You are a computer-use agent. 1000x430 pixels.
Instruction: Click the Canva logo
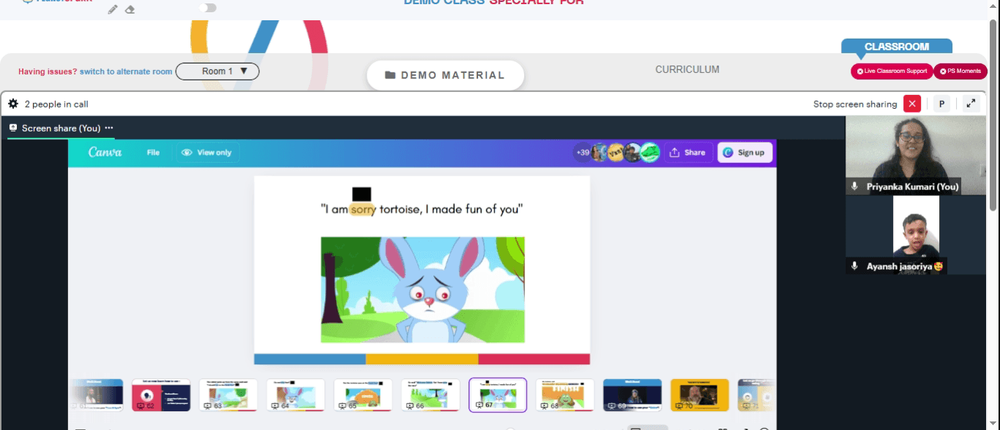pos(105,152)
